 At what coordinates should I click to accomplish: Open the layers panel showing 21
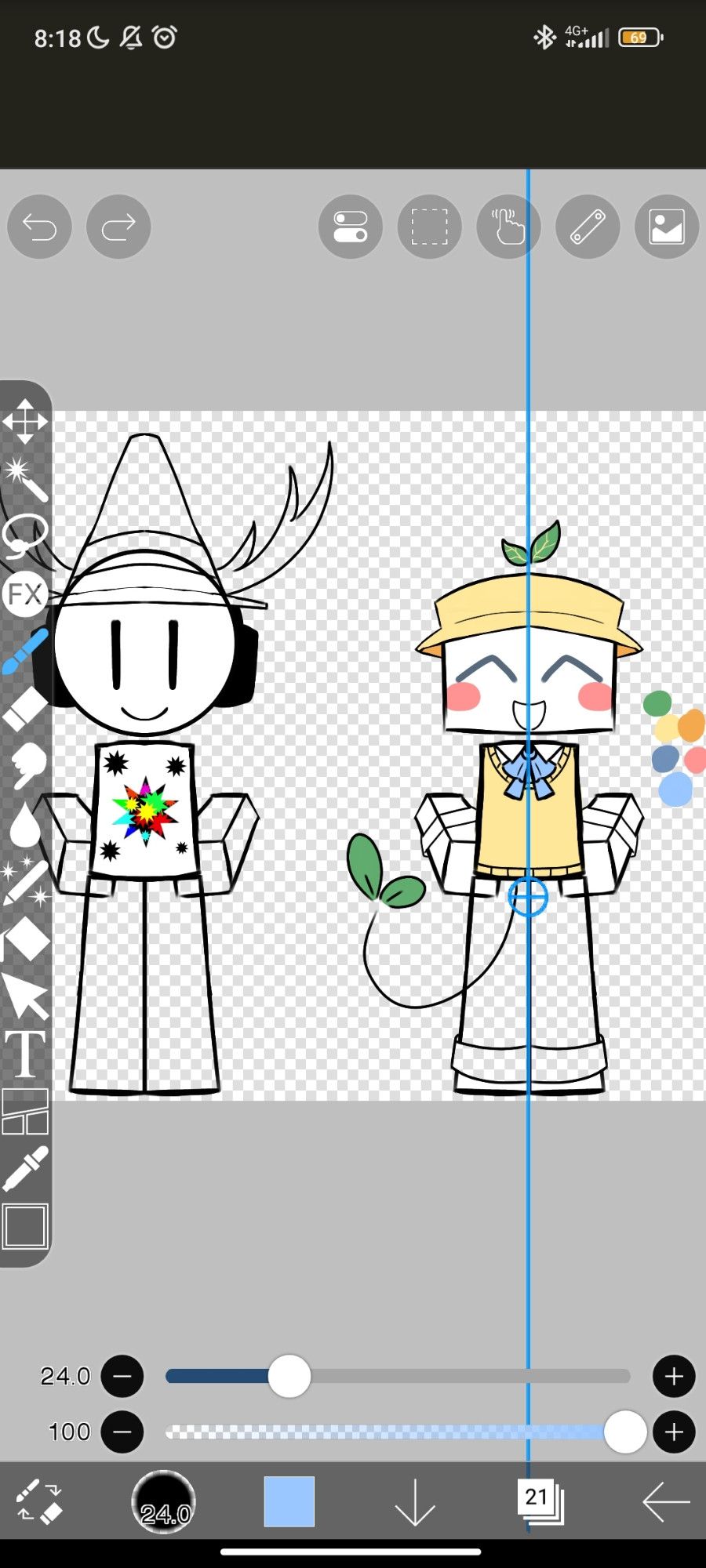540,1501
